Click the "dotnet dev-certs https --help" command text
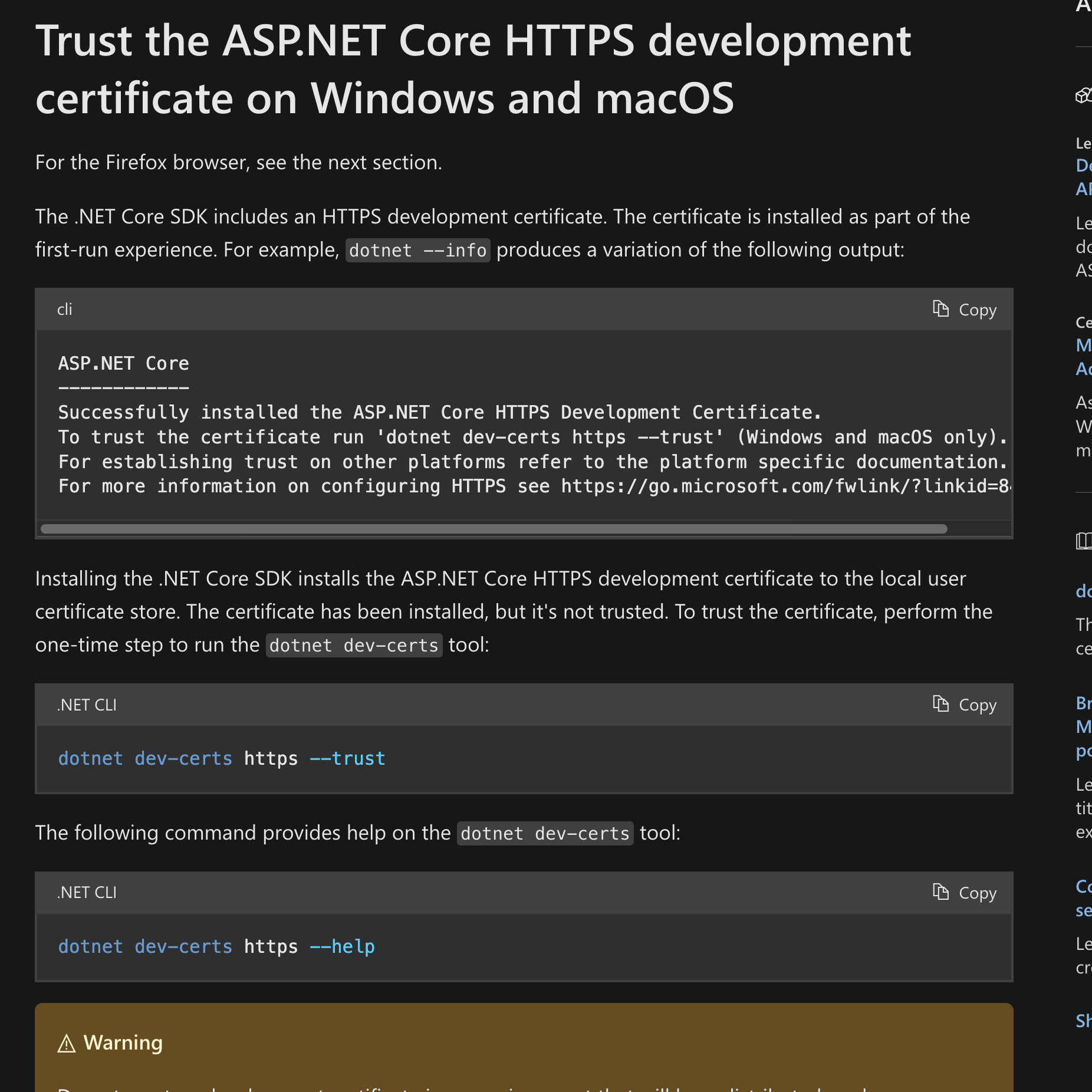Viewport: 1092px width, 1092px height. [x=216, y=946]
